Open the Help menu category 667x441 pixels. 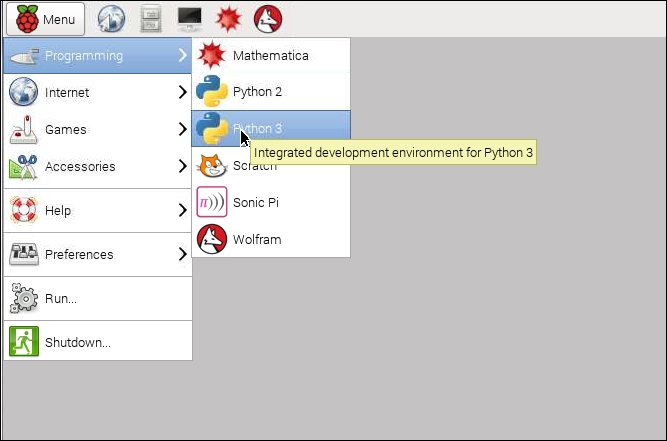(x=98, y=211)
